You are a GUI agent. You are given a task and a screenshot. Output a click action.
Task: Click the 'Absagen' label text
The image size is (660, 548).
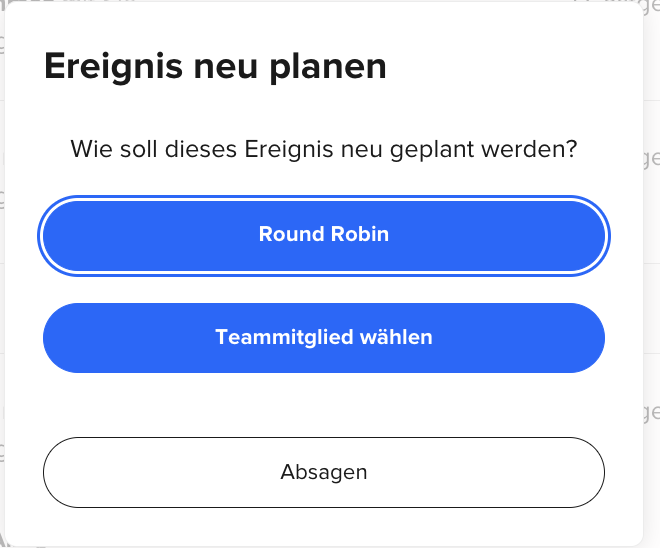(x=324, y=472)
